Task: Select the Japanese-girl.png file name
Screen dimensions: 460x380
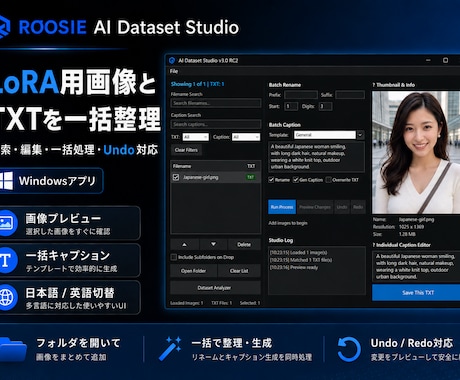Action: (x=201, y=177)
